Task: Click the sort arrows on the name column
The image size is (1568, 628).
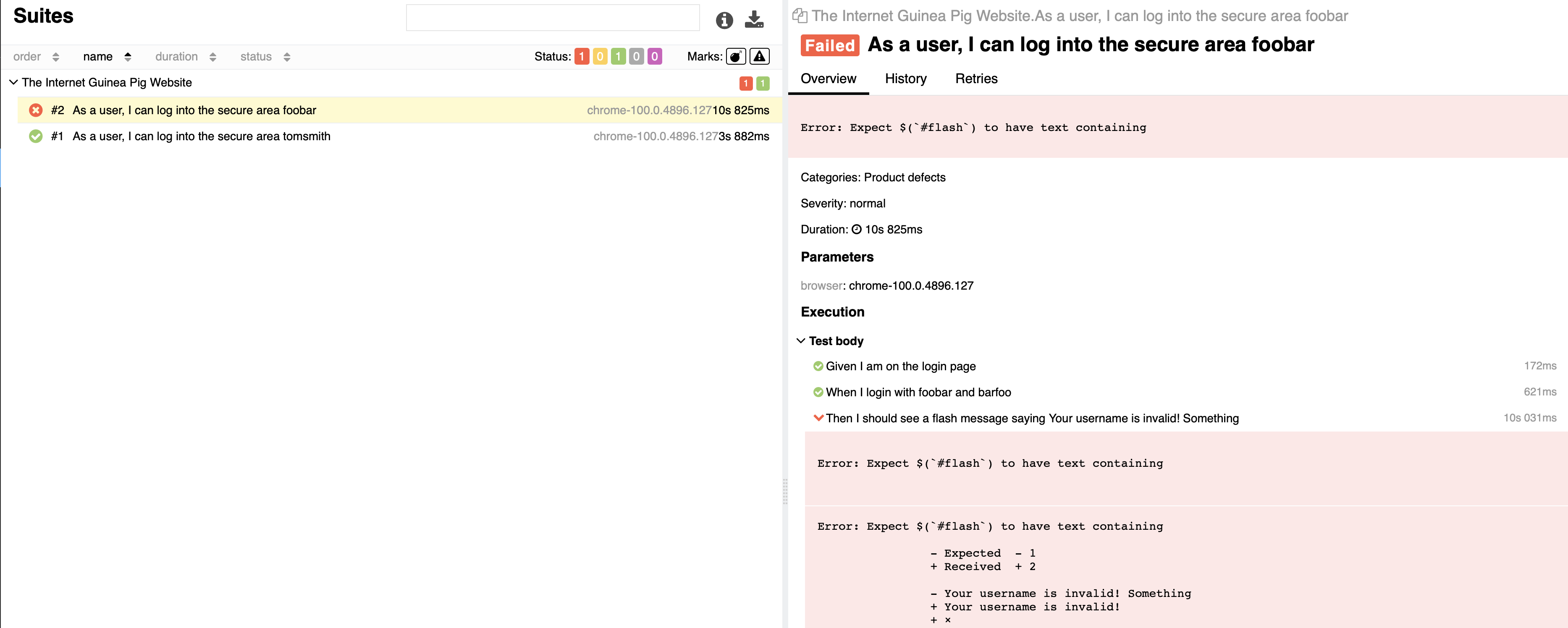Action: pos(128,56)
